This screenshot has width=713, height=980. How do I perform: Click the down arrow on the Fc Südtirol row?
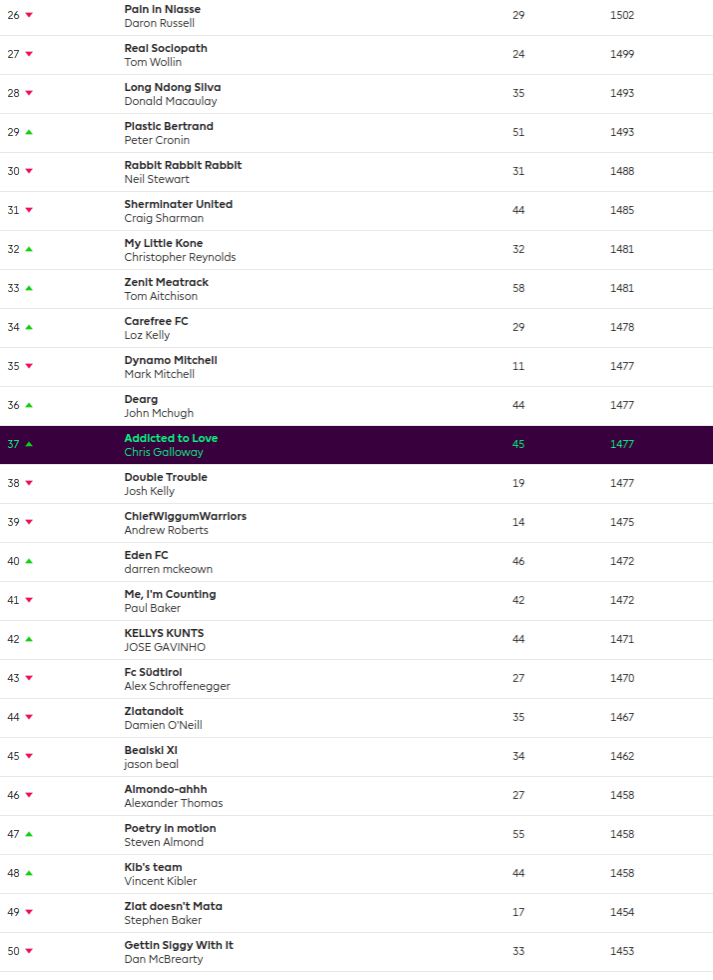29,678
